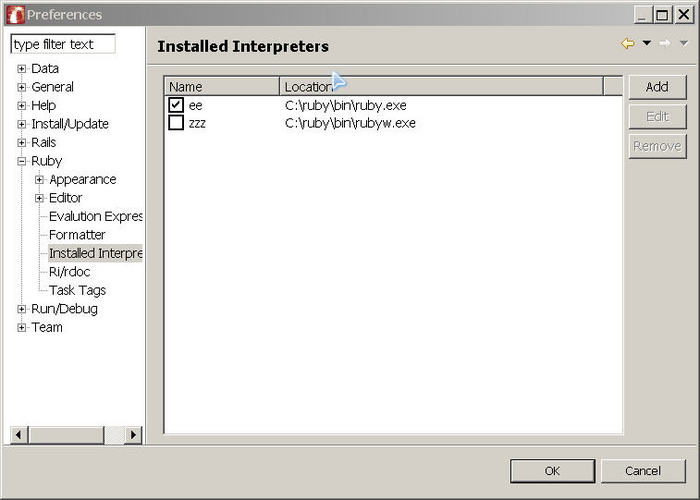Open the forward history dropdown arrow
Screen dimensions: 700x500
[683, 43]
